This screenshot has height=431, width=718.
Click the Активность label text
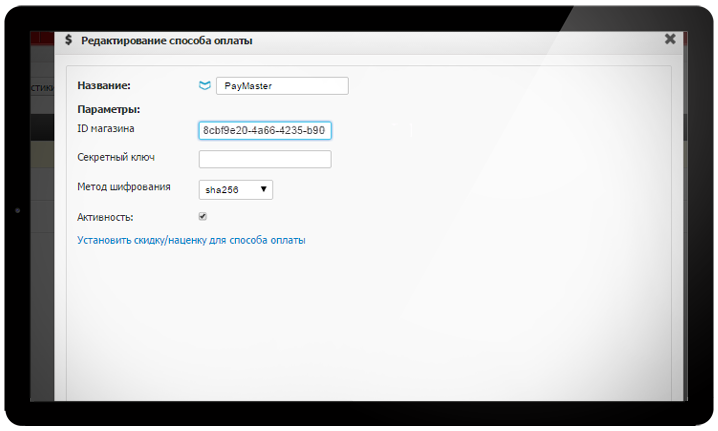105,216
